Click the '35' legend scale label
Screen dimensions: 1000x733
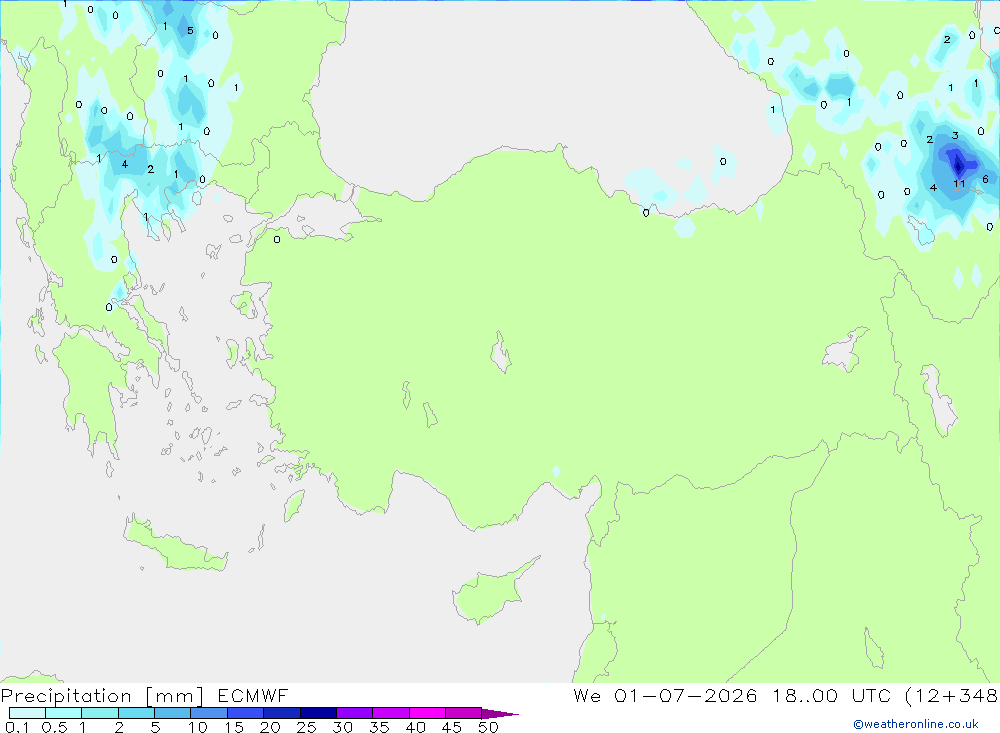tap(379, 727)
